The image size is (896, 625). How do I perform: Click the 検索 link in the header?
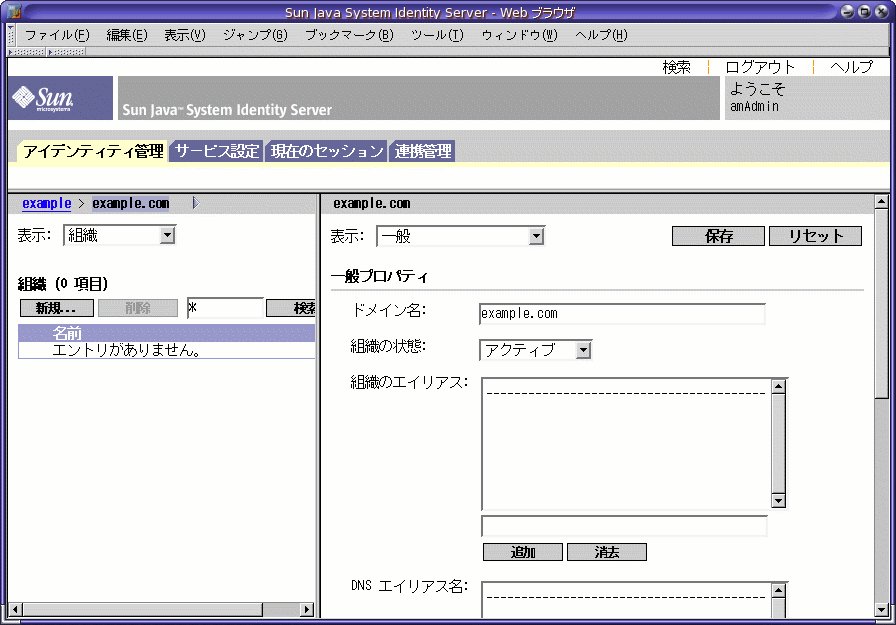pos(677,67)
